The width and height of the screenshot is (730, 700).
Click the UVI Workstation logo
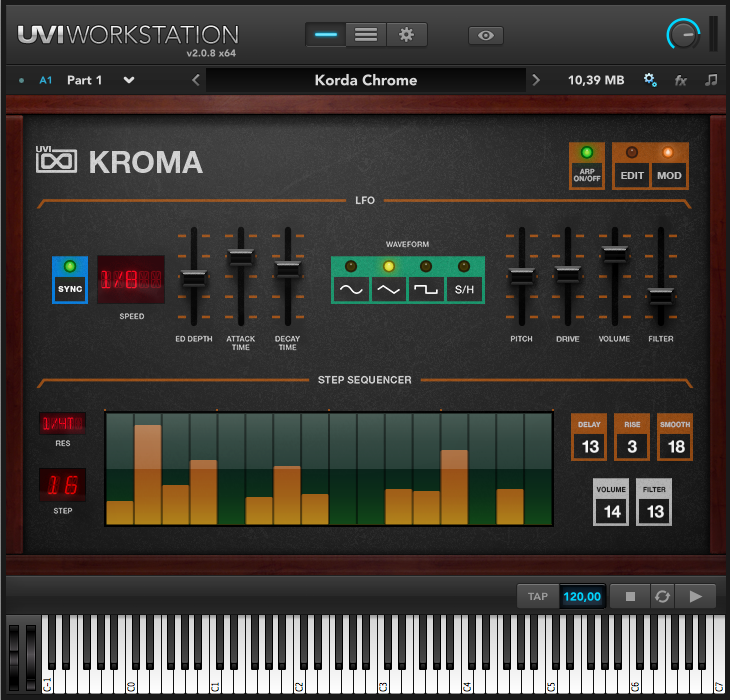(x=128, y=35)
